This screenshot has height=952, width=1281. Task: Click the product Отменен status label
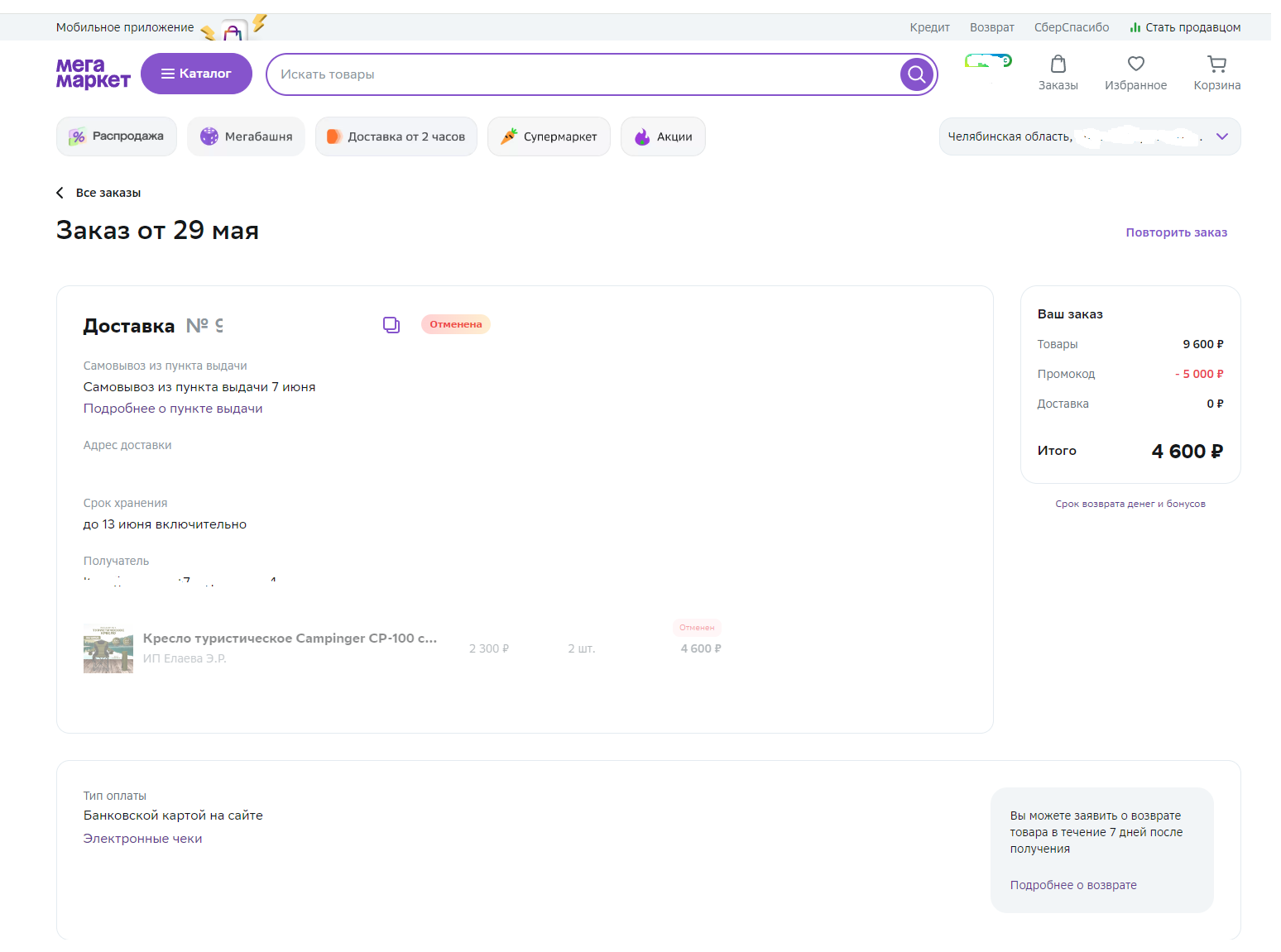[697, 628]
